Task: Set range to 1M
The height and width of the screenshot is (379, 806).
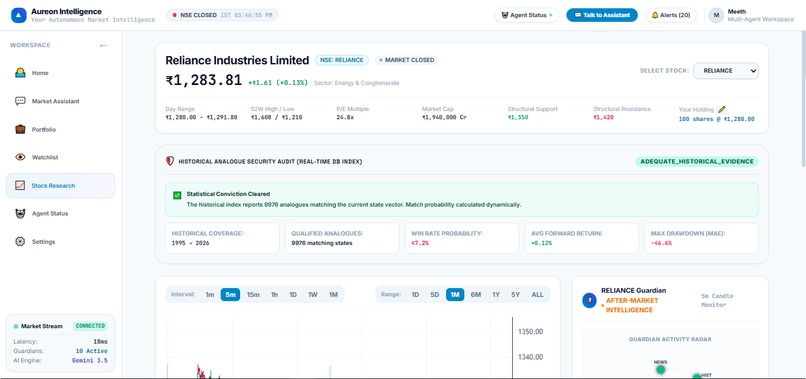Action: (x=455, y=295)
